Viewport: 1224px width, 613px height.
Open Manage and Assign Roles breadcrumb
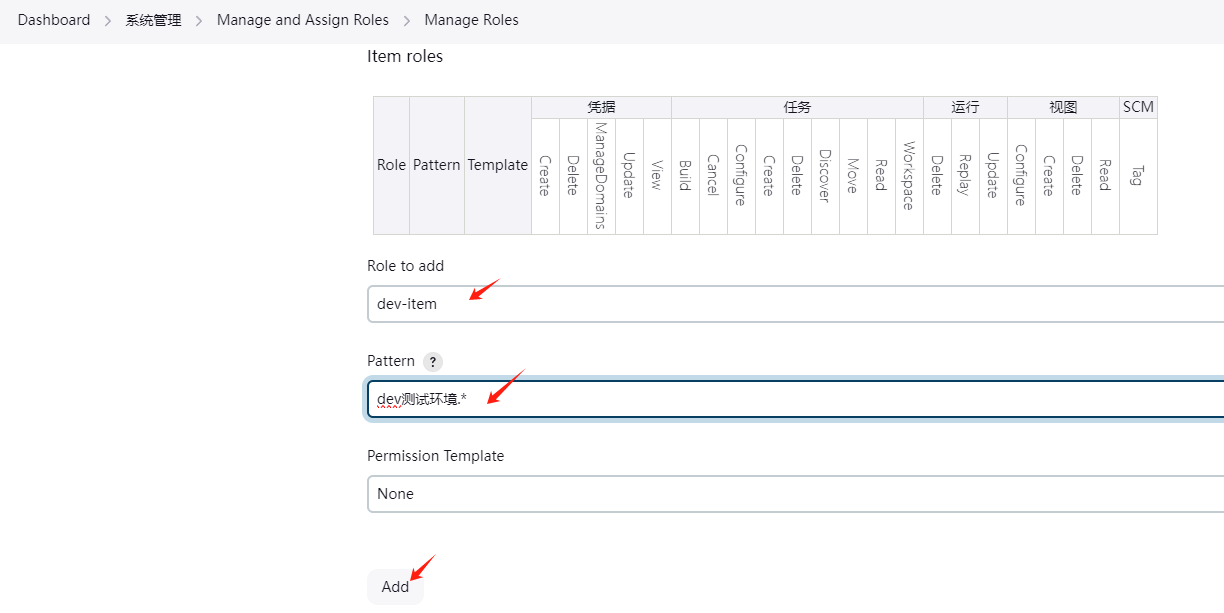tap(303, 20)
